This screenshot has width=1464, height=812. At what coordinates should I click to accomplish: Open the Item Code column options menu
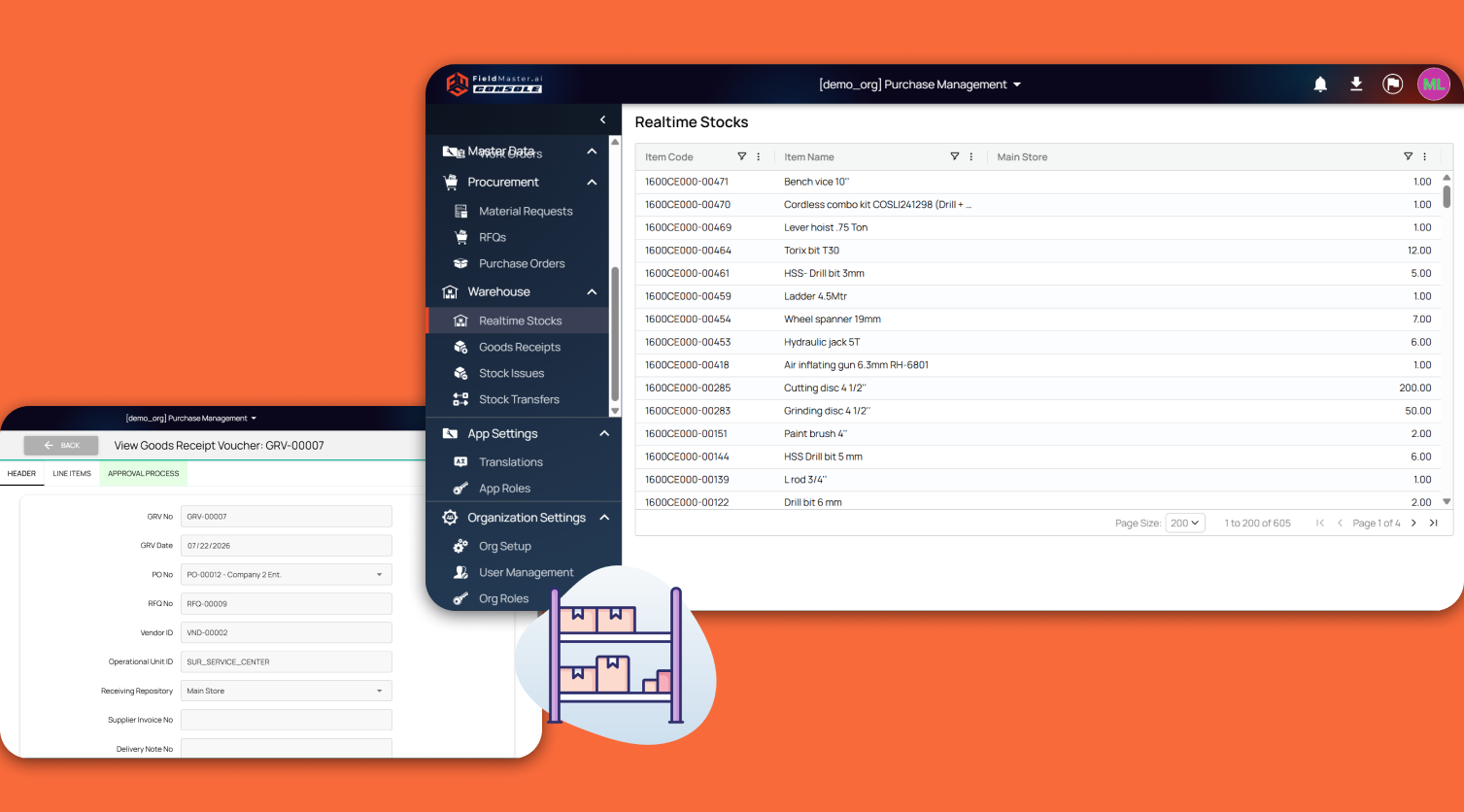tap(759, 156)
